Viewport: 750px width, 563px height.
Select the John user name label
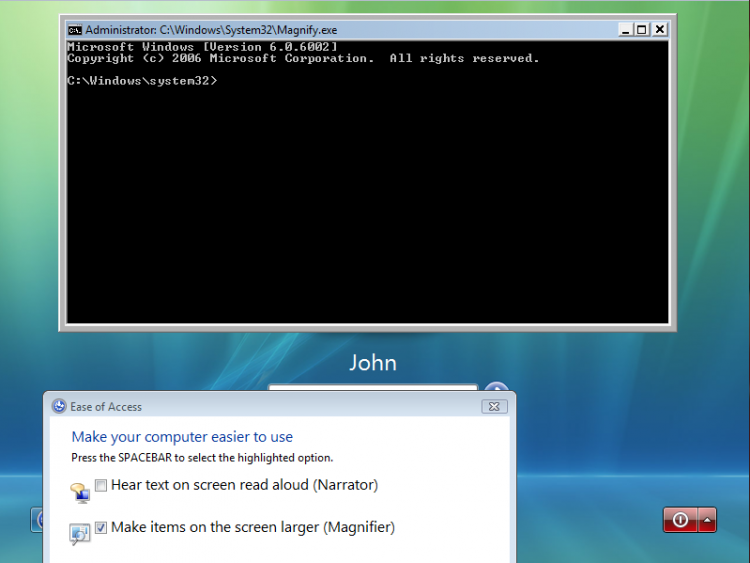coord(373,363)
